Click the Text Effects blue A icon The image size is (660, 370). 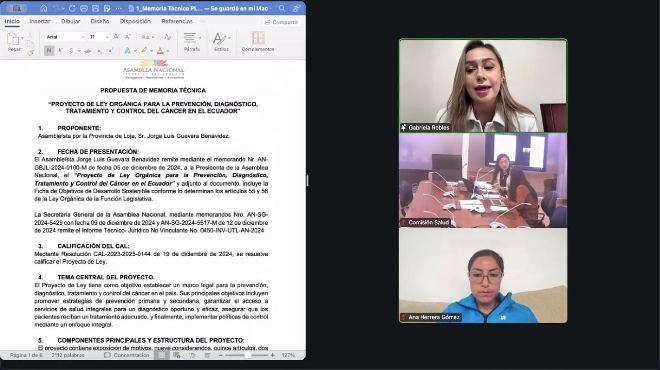click(x=128, y=51)
